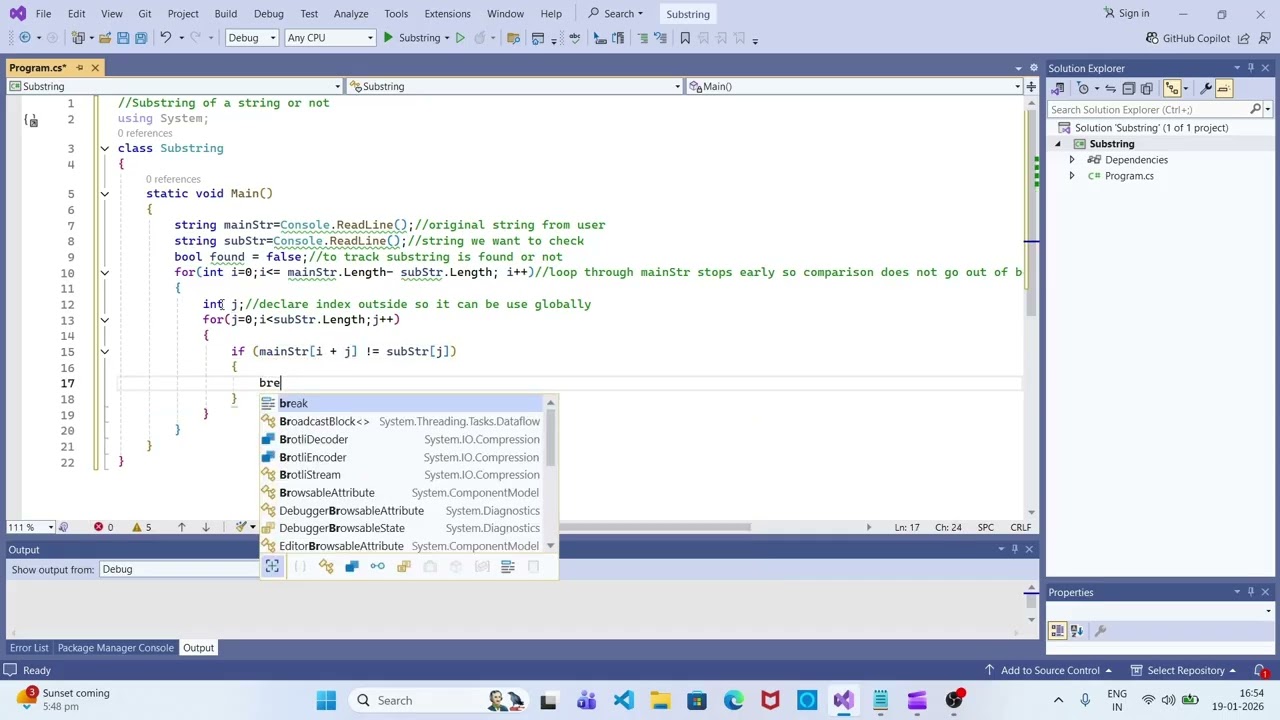Click the Bookmark toolbar icon

pyautogui.click(x=685, y=38)
